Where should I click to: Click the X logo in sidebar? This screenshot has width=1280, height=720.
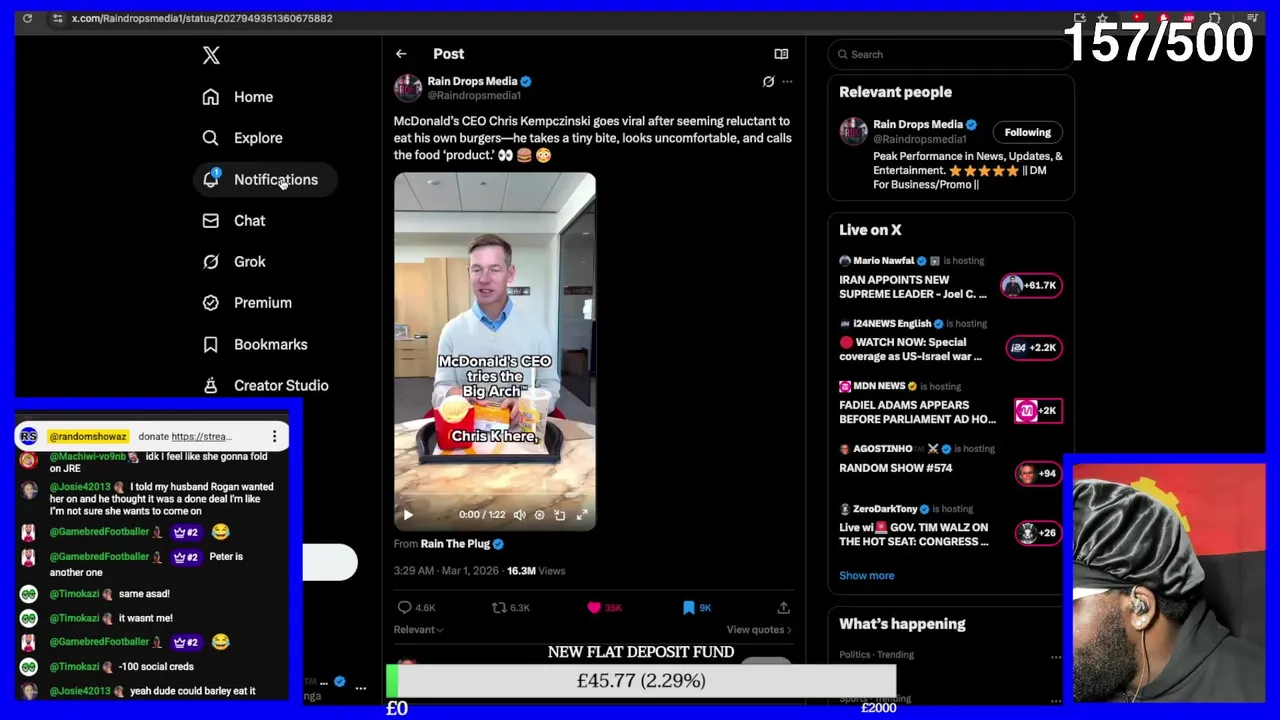211,55
